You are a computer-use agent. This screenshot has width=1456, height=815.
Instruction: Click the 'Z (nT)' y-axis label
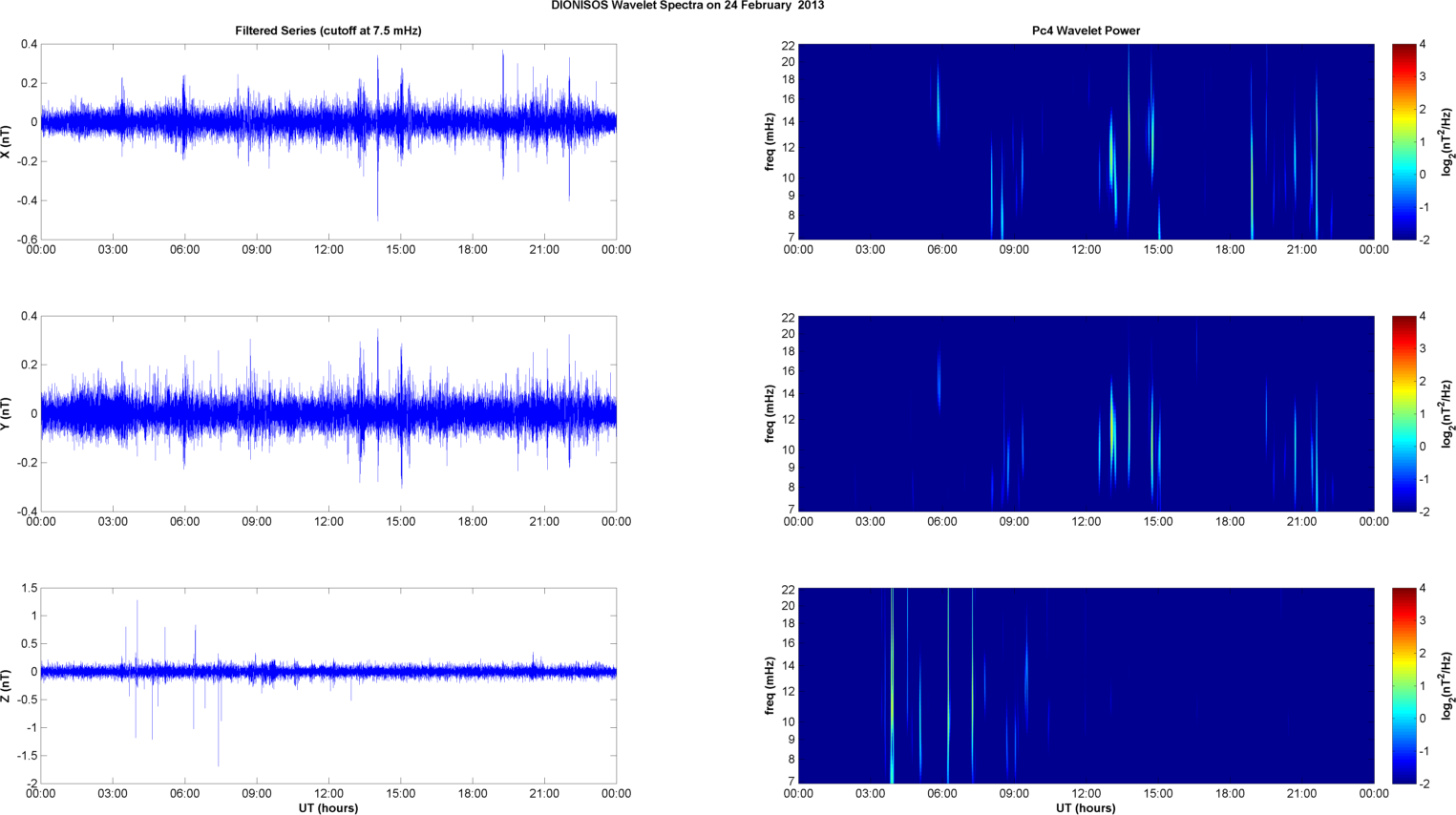[x=7, y=685]
